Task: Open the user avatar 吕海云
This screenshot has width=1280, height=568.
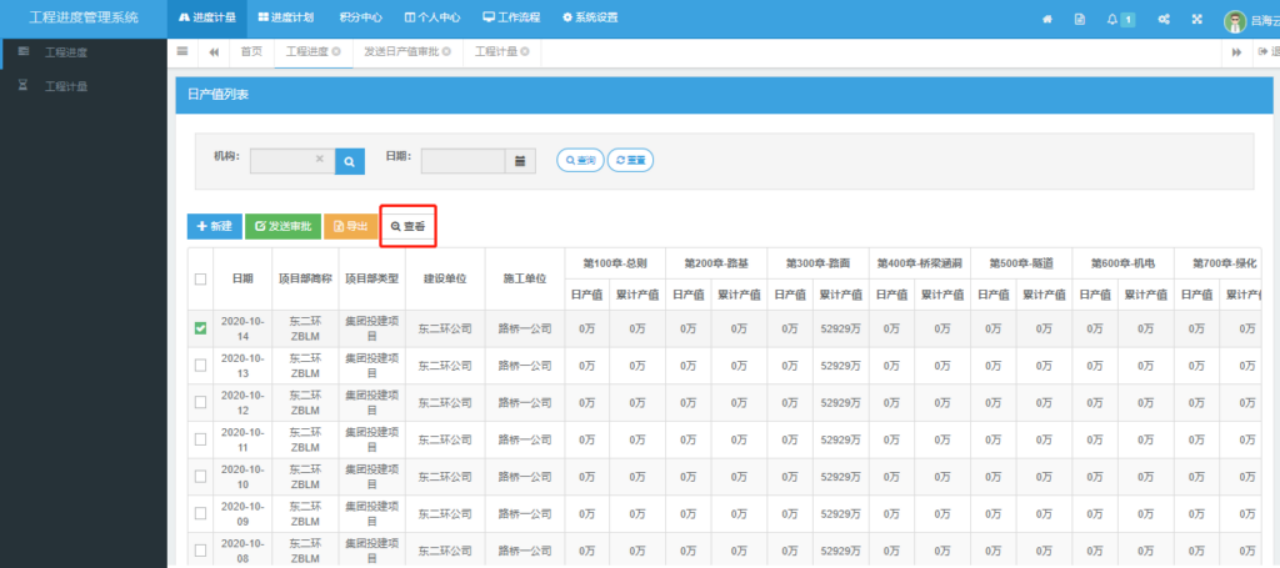Action: click(x=1235, y=21)
